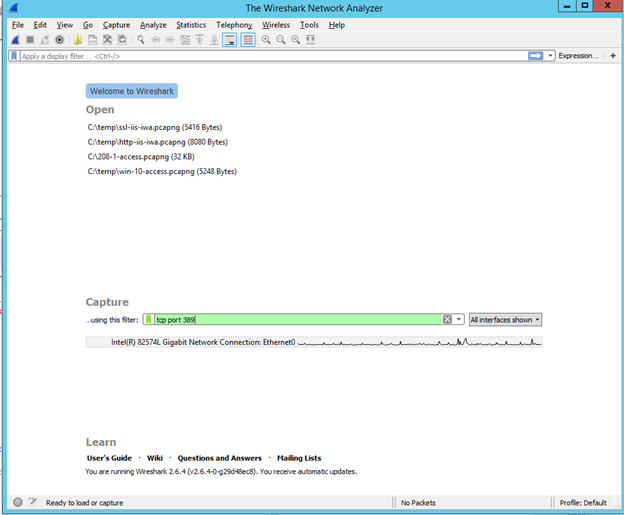The width and height of the screenshot is (624, 515).
Task: Open the Capture menu
Action: tap(117, 25)
